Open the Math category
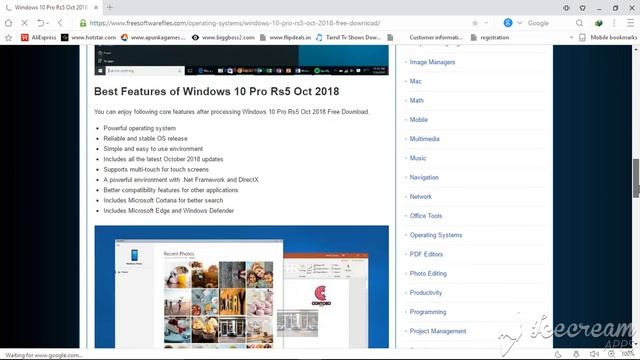640x360 pixels. pyautogui.click(x=417, y=100)
